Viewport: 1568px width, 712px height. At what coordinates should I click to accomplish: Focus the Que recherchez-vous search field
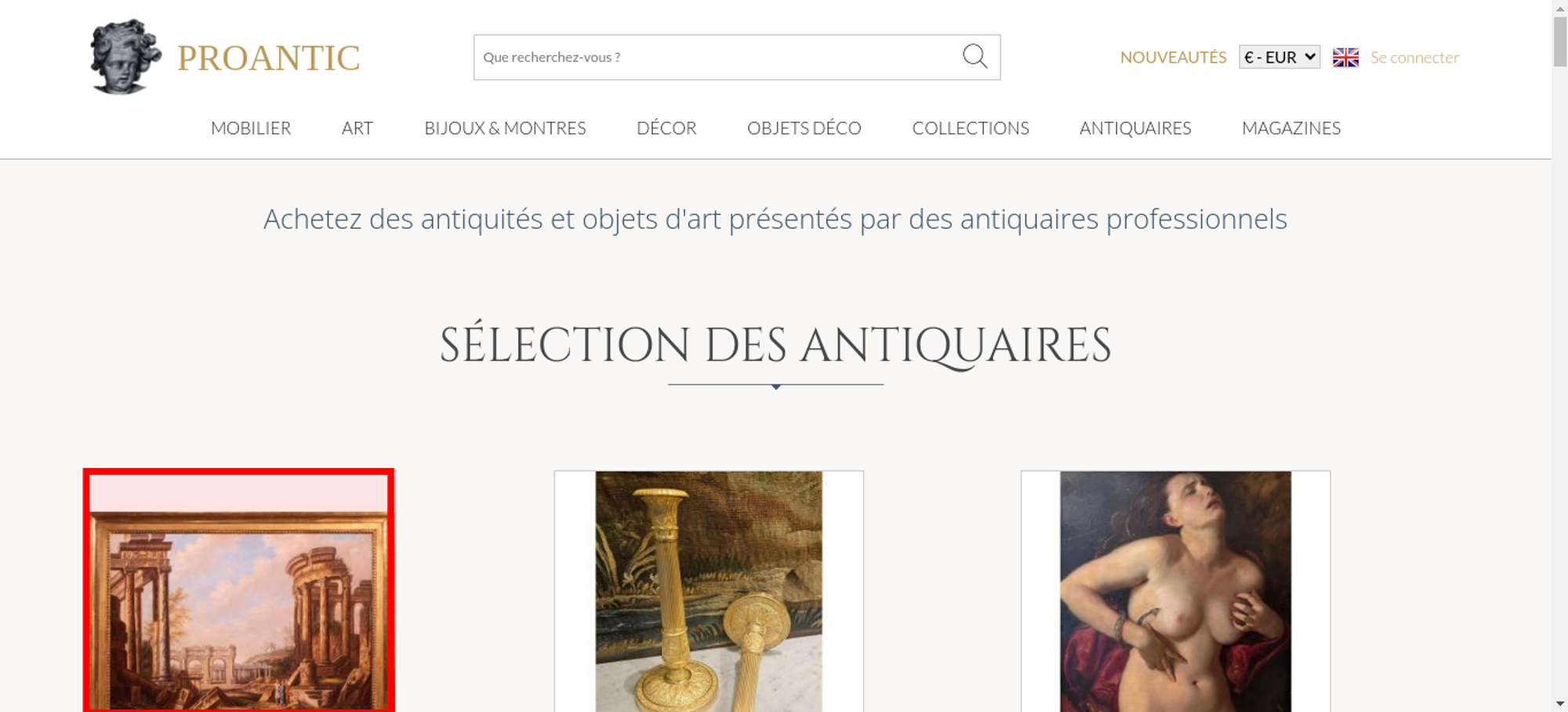(x=717, y=57)
